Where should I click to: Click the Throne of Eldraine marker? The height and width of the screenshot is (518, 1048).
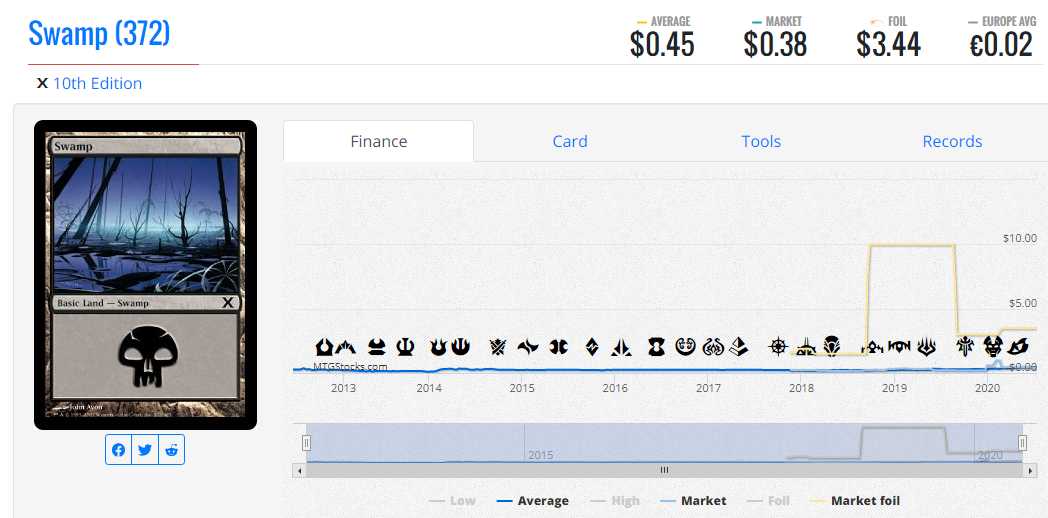pyautogui.click(x=966, y=347)
